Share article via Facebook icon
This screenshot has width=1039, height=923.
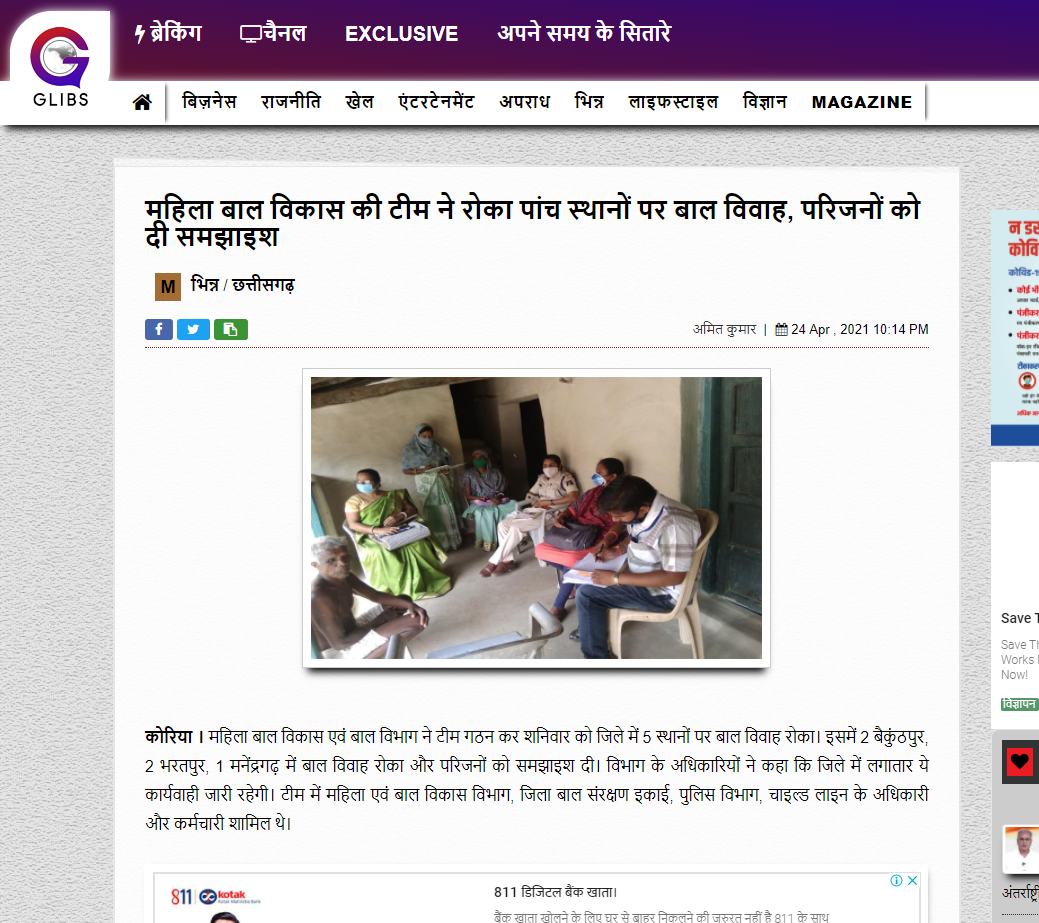pos(159,329)
